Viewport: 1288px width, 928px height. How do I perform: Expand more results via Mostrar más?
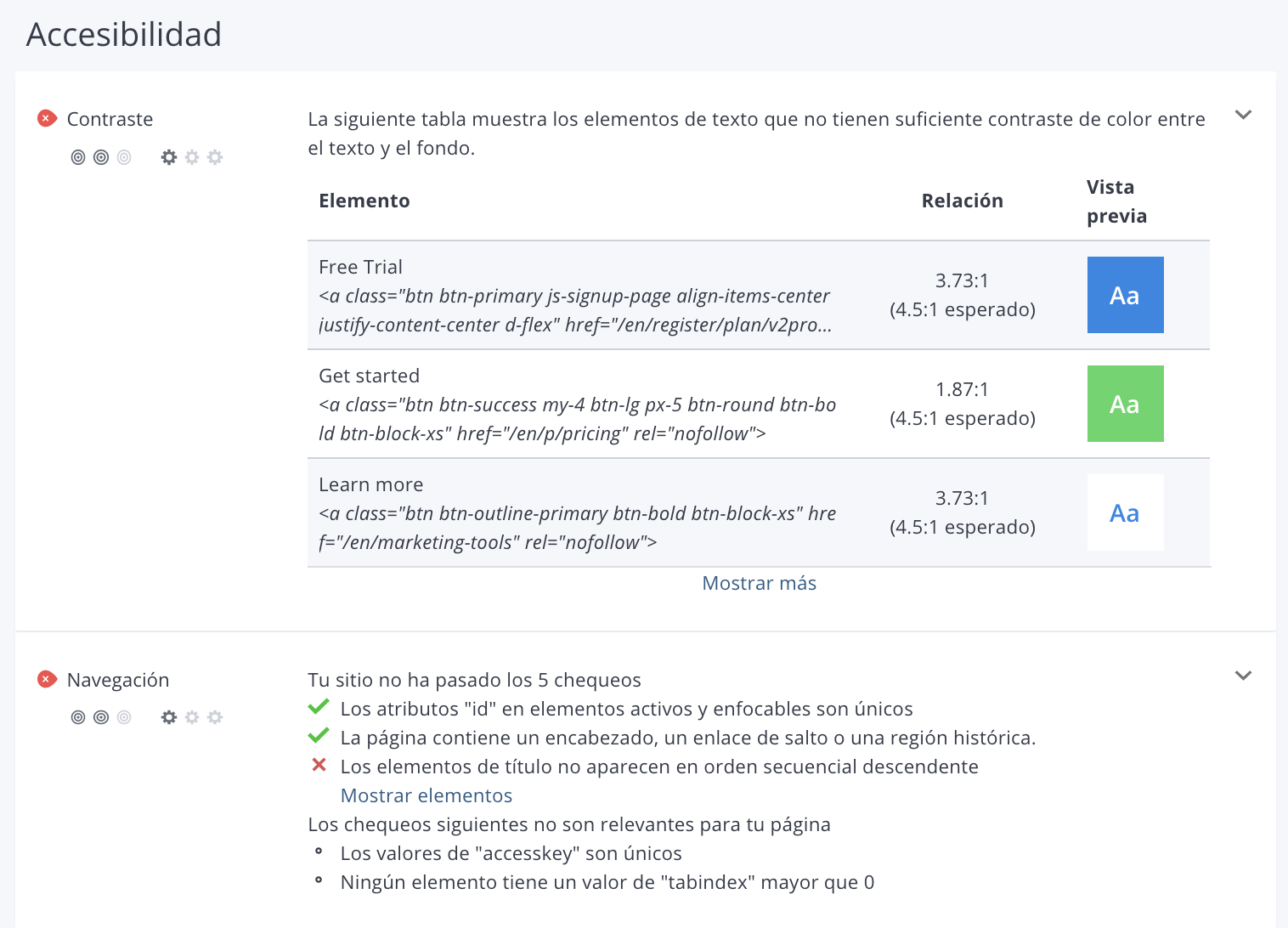point(759,583)
